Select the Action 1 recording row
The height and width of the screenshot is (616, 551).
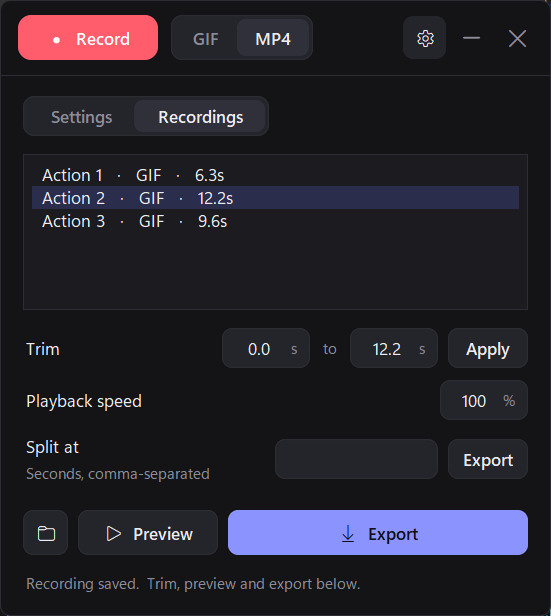click(275, 175)
